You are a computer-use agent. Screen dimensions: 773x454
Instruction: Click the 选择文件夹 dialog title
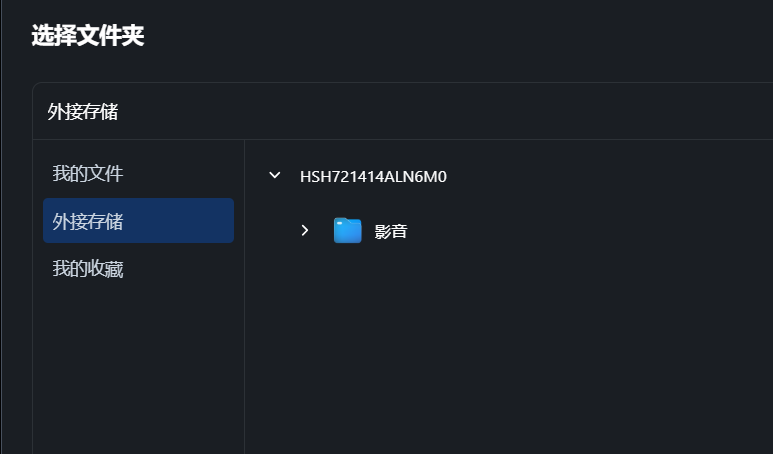88,36
